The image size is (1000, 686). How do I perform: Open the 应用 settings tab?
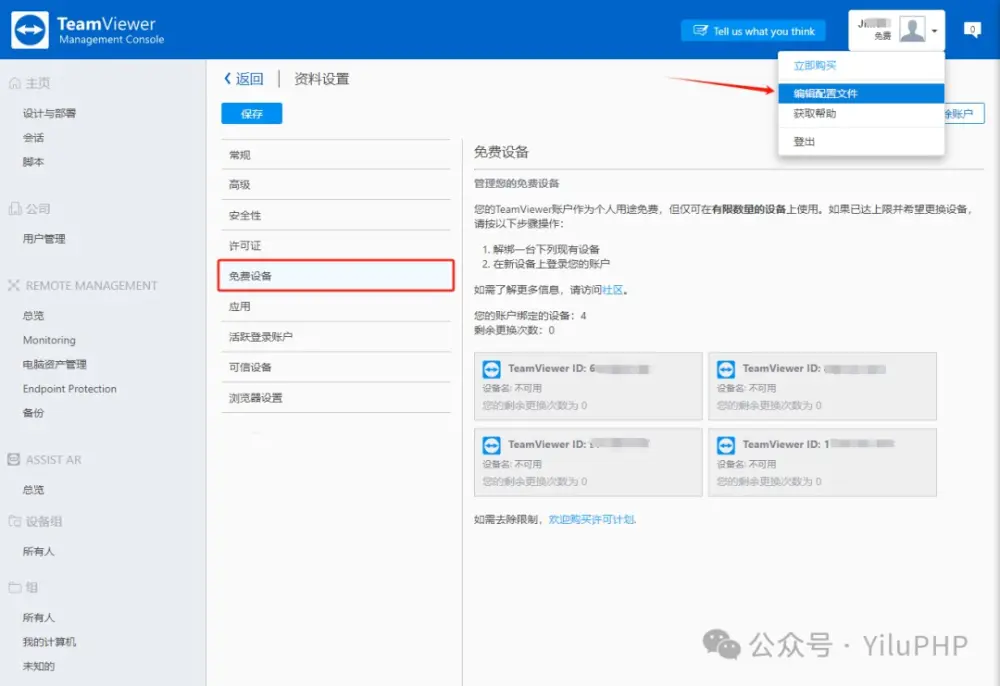pyautogui.click(x=335, y=306)
